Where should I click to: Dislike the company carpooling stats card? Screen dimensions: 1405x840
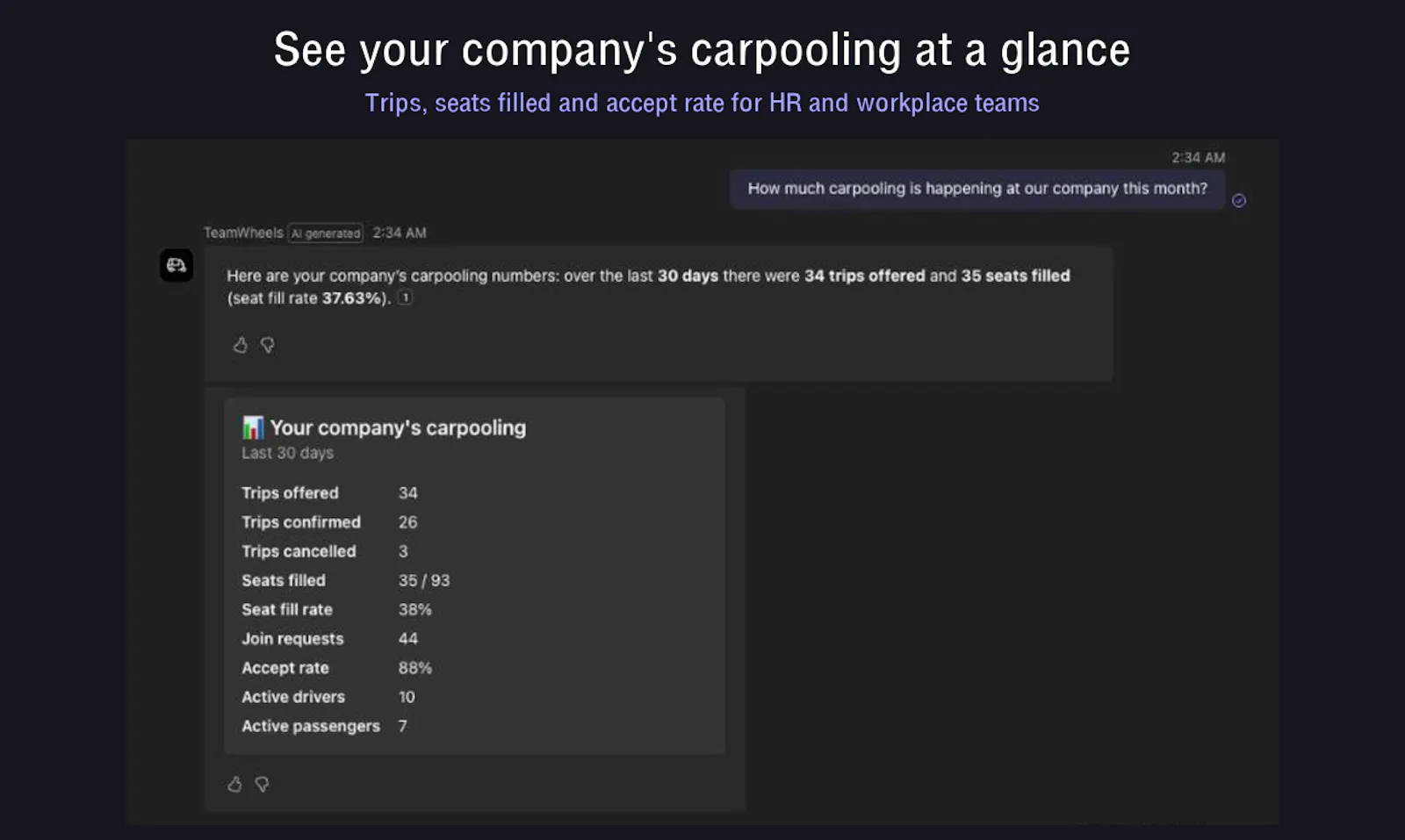pos(262,784)
